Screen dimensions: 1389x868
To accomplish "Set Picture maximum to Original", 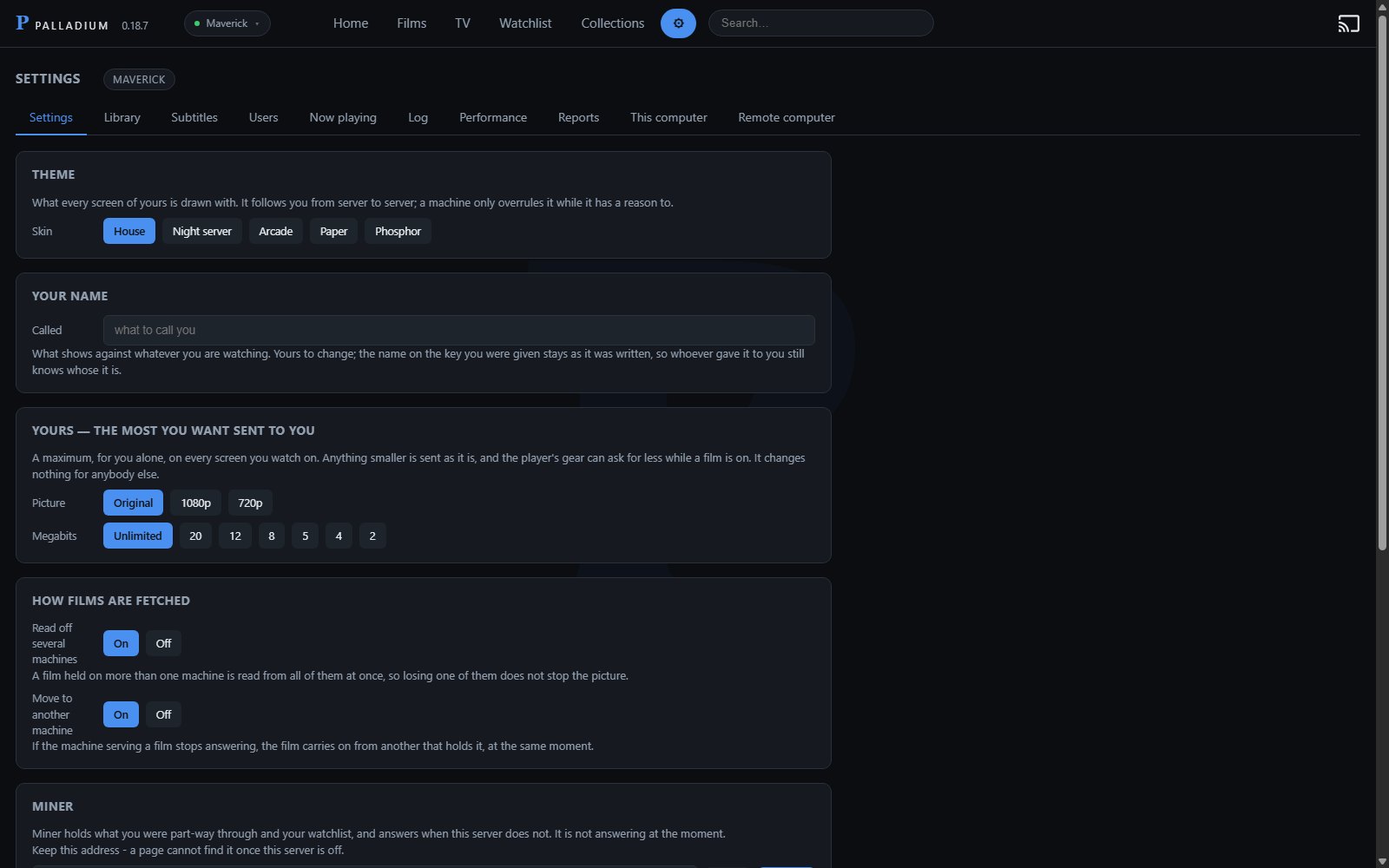I will coord(133,503).
